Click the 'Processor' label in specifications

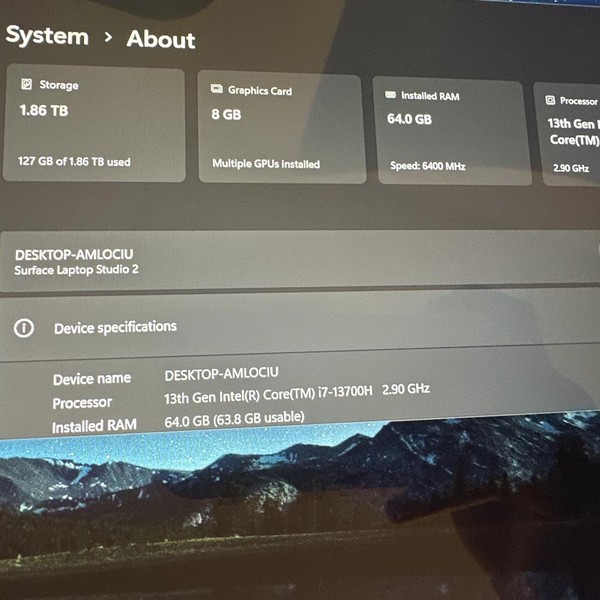pyautogui.click(x=82, y=403)
